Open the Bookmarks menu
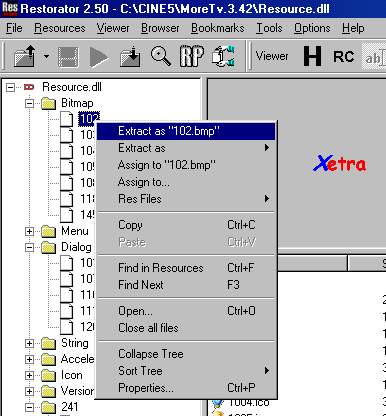 tap(218, 28)
